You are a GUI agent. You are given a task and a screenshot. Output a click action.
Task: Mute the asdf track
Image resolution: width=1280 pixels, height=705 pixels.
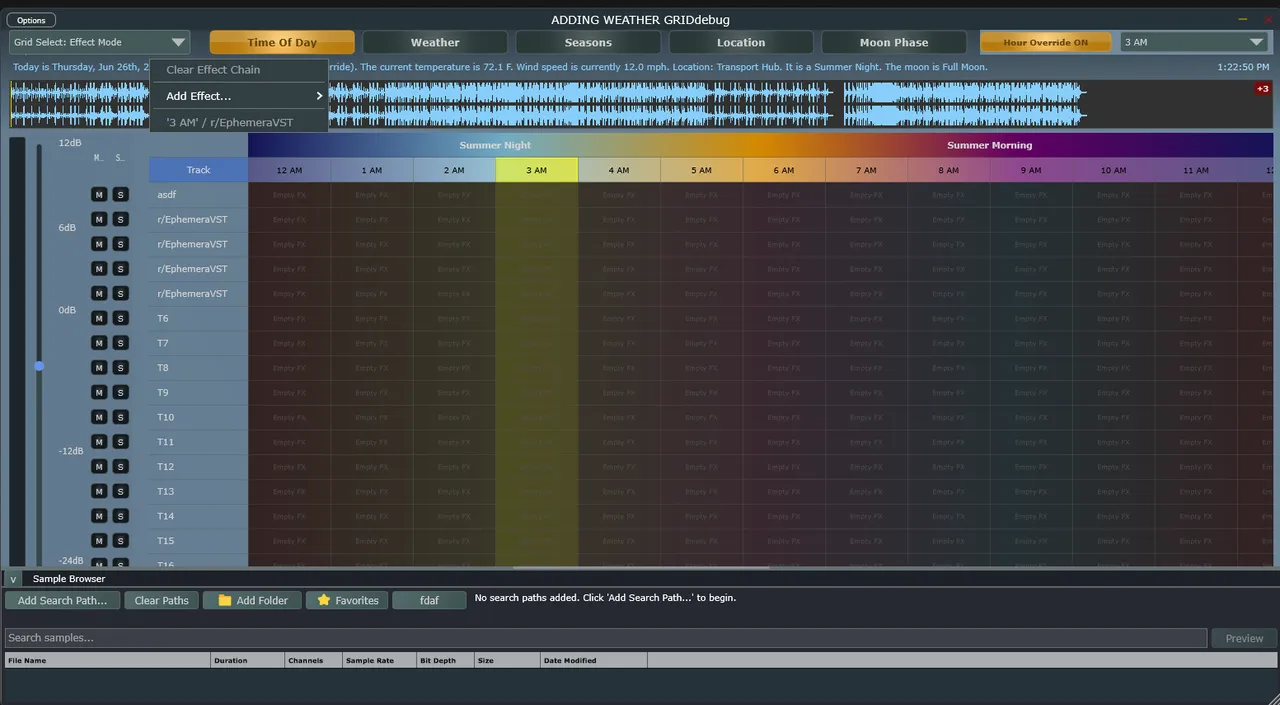click(99, 194)
